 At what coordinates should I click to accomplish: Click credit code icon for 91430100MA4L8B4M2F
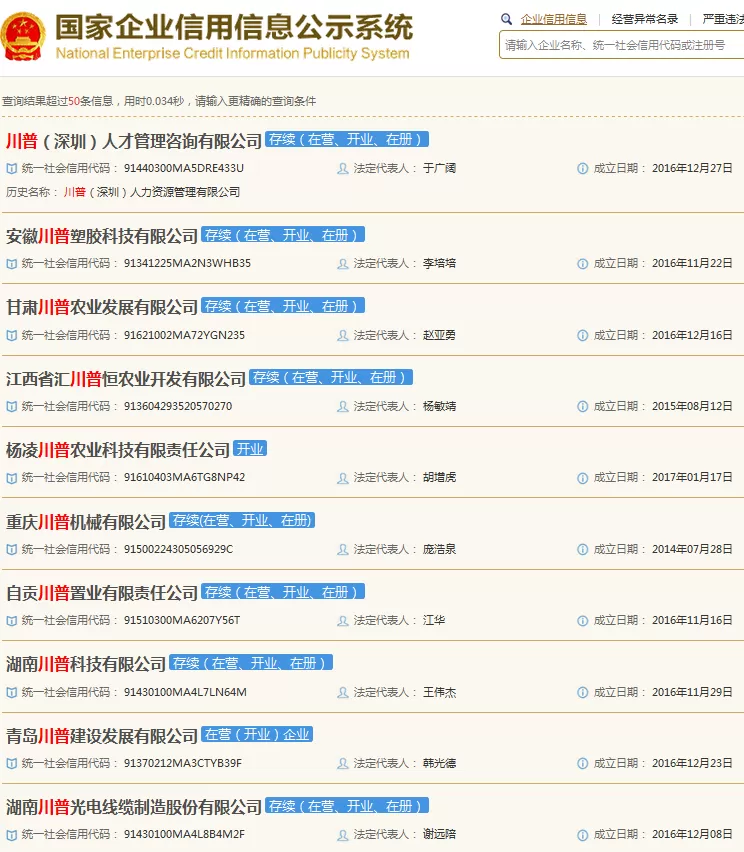(x=11, y=835)
